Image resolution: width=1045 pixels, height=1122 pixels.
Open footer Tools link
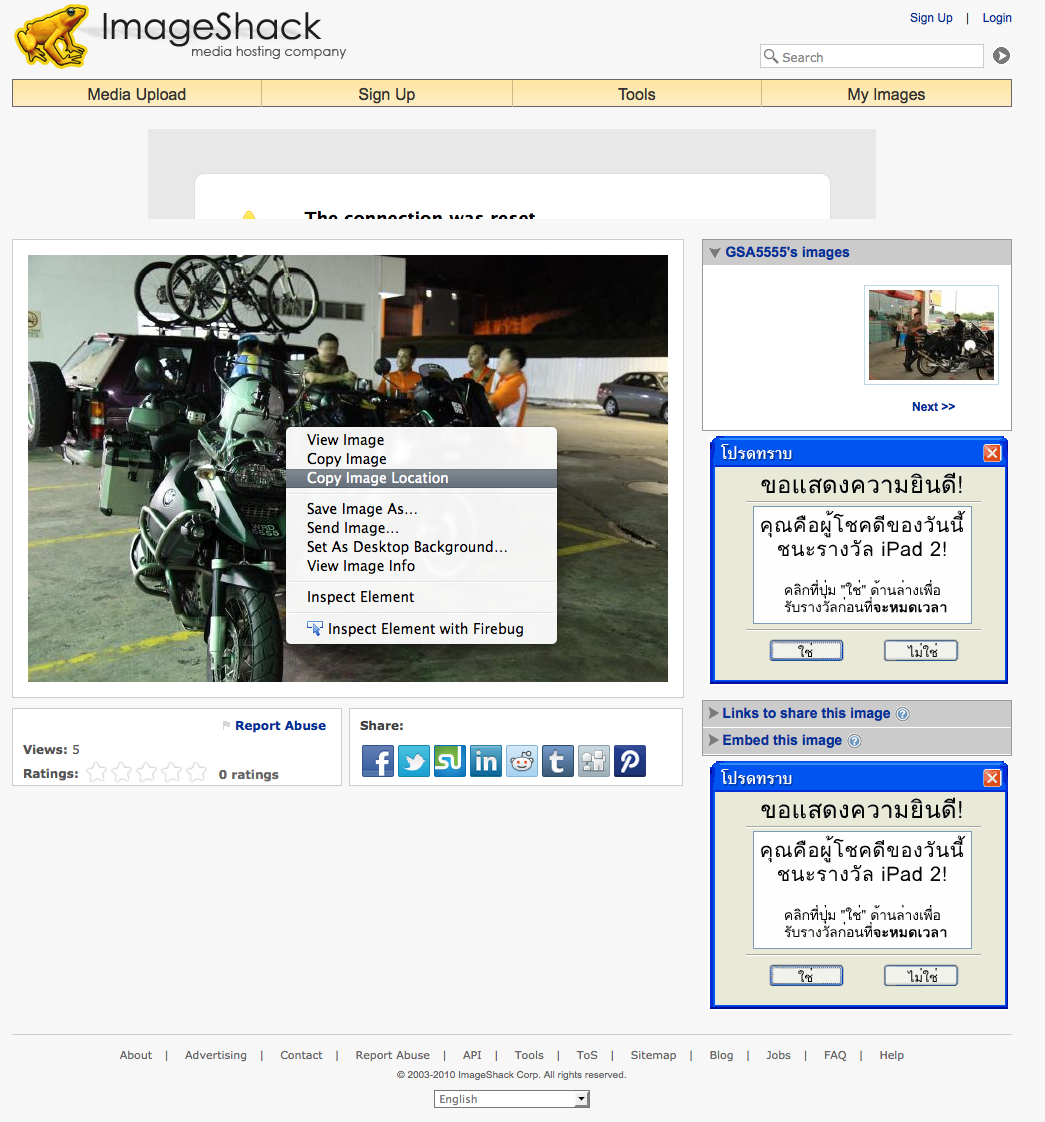529,1055
